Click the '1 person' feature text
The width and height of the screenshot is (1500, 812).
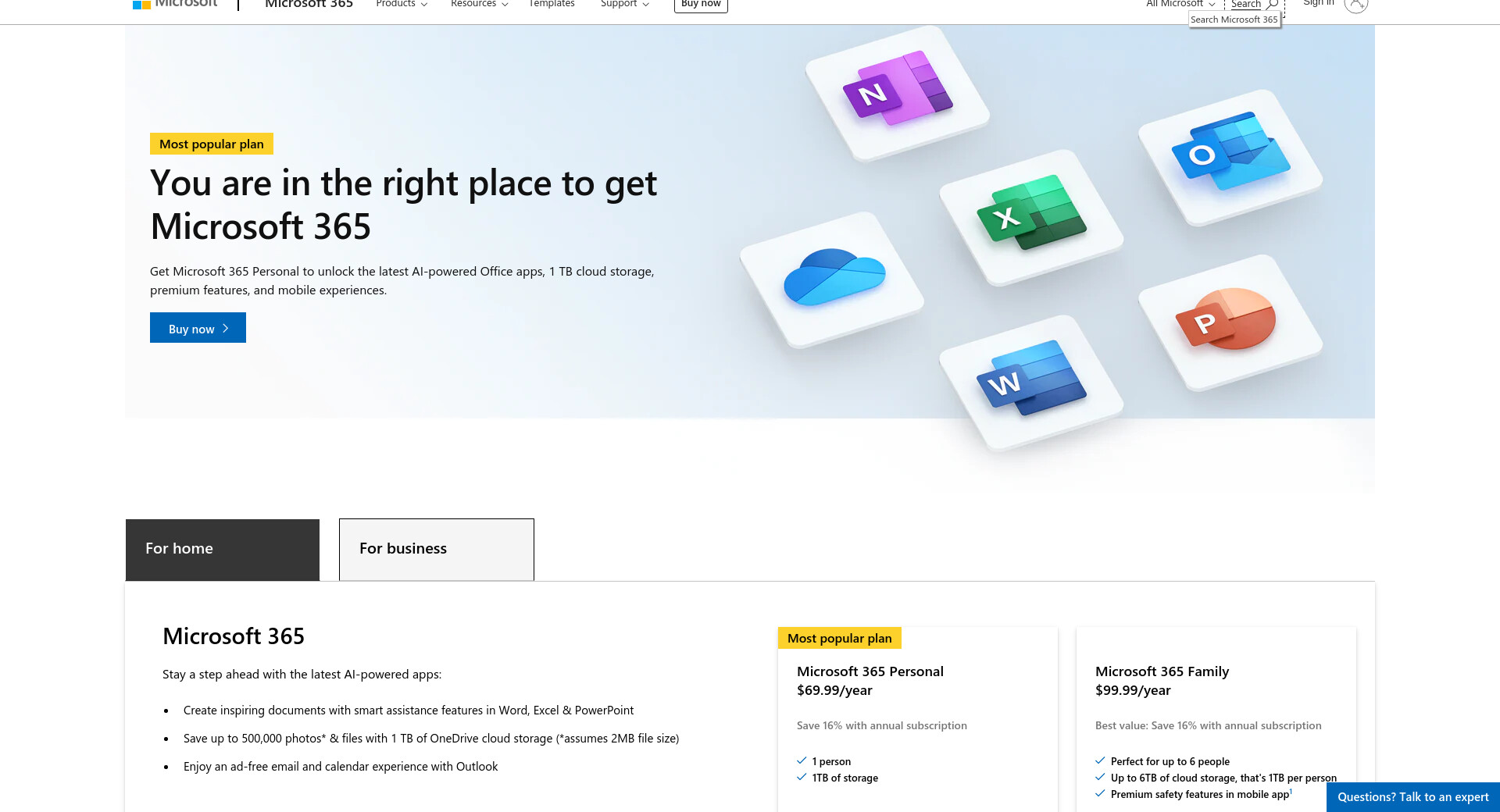[831, 761]
